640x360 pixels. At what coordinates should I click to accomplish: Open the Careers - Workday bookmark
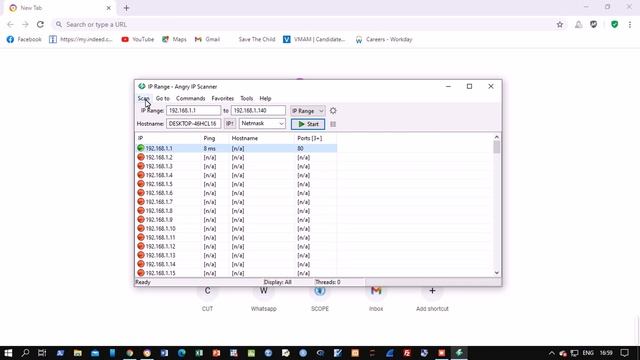tap(384, 39)
